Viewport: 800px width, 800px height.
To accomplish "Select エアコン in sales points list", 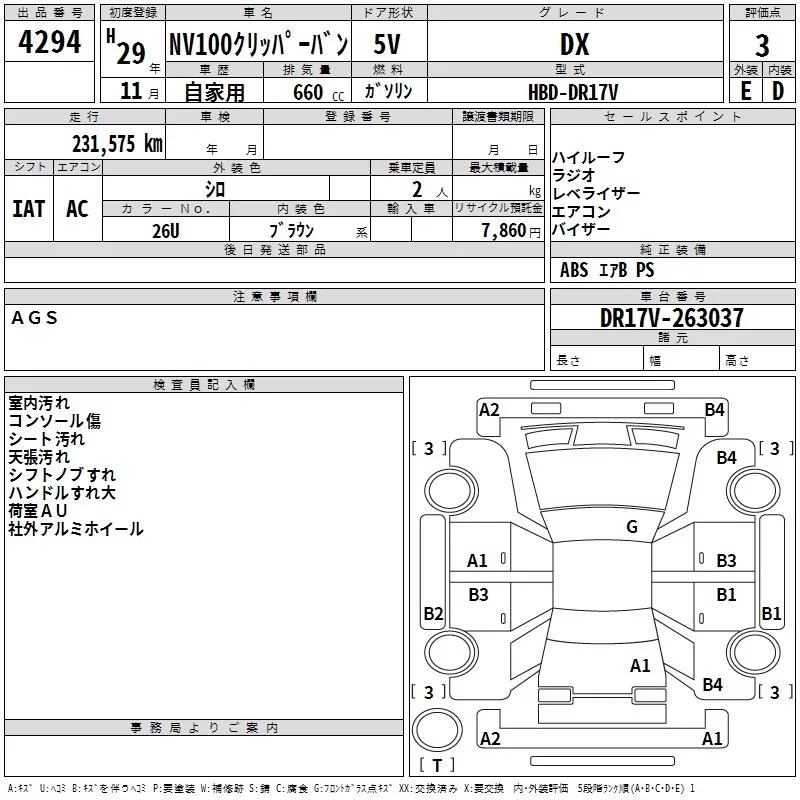I will (581, 211).
